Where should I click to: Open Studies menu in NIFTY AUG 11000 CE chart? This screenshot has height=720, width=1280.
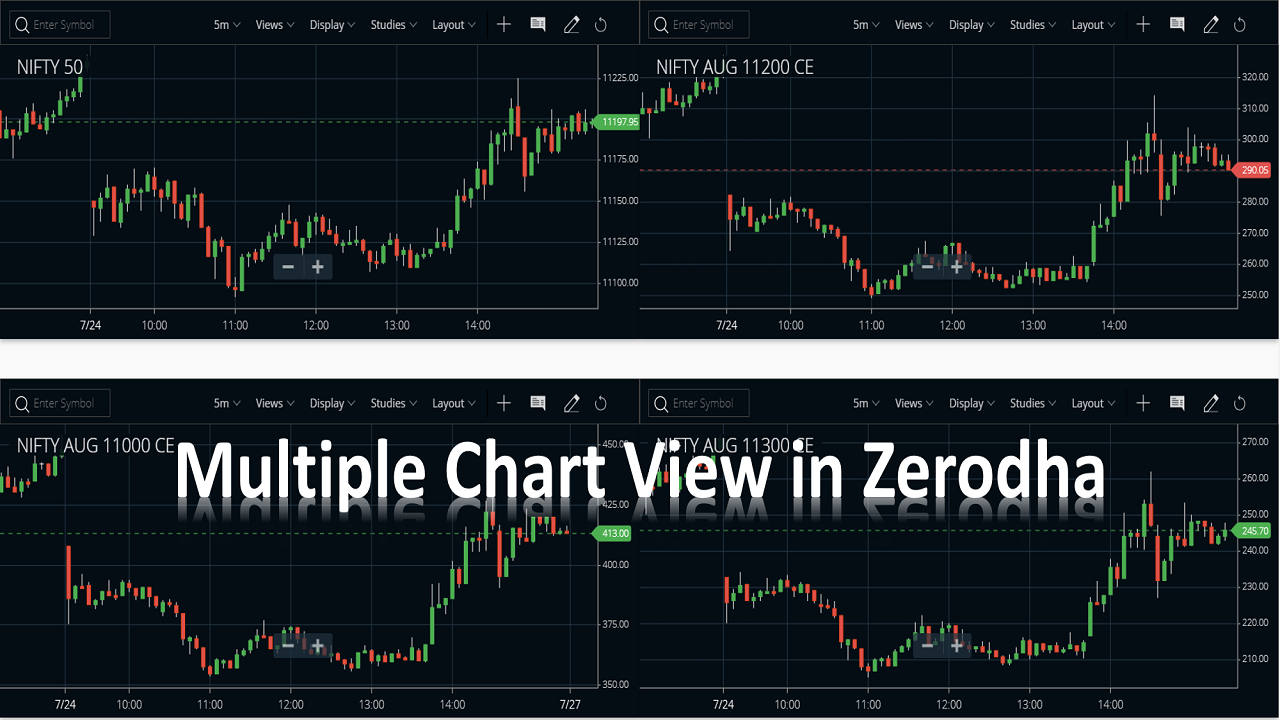(x=395, y=403)
